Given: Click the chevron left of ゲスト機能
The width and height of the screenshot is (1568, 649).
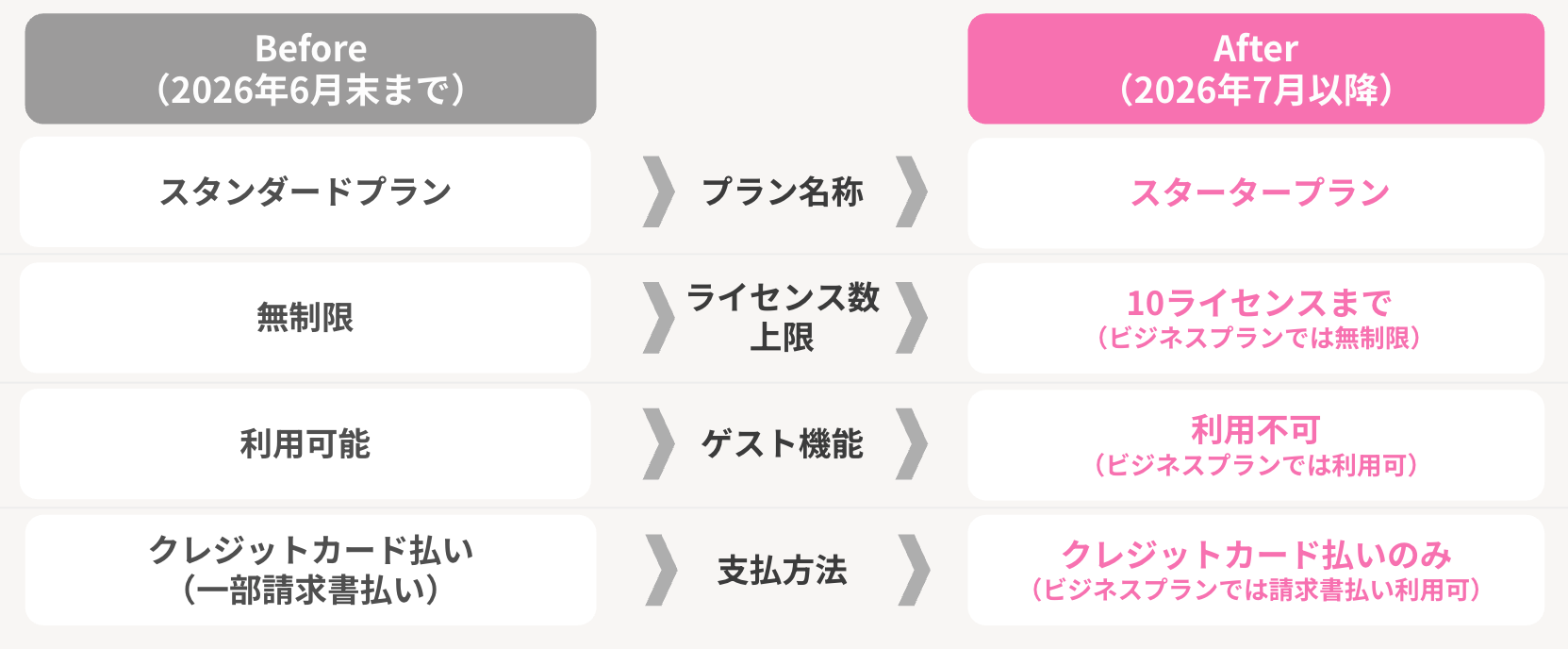Looking at the screenshot, I should click(x=659, y=444).
